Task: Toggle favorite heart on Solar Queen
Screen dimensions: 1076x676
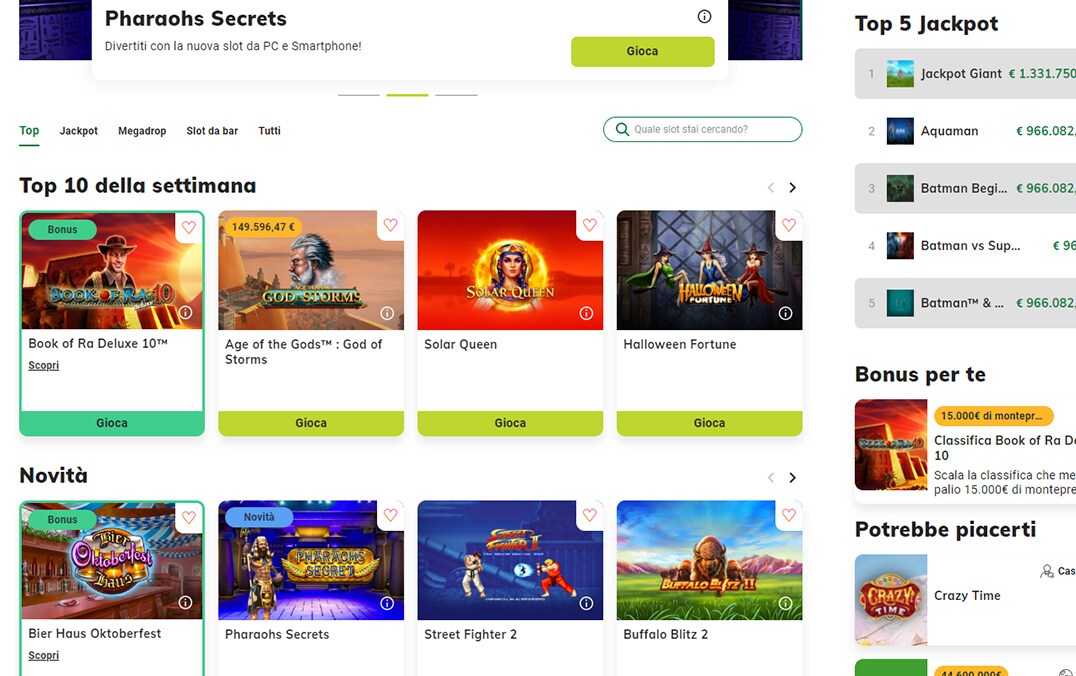Action: [589, 225]
